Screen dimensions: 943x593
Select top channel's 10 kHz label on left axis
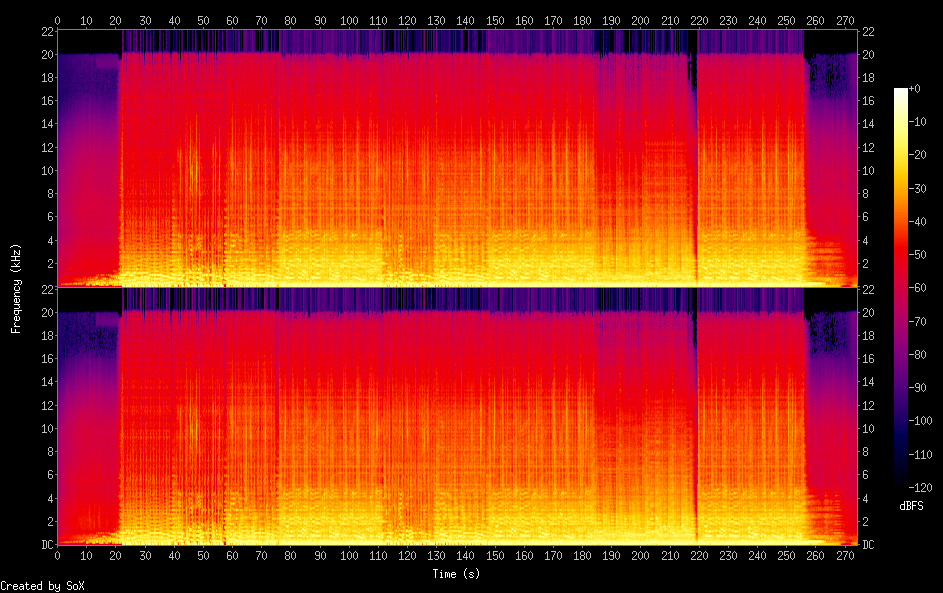[45, 170]
